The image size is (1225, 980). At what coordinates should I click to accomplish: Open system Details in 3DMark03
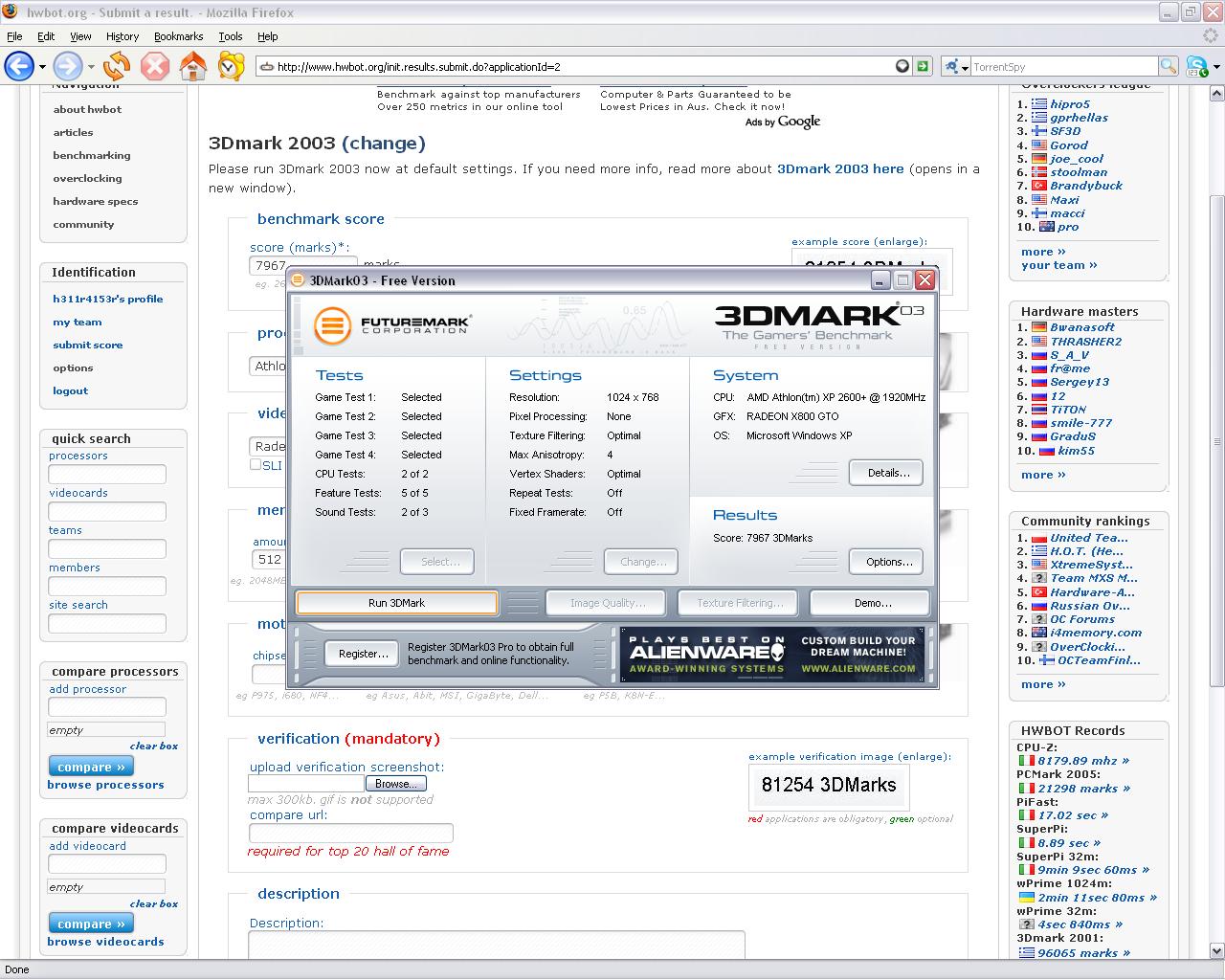click(888, 473)
